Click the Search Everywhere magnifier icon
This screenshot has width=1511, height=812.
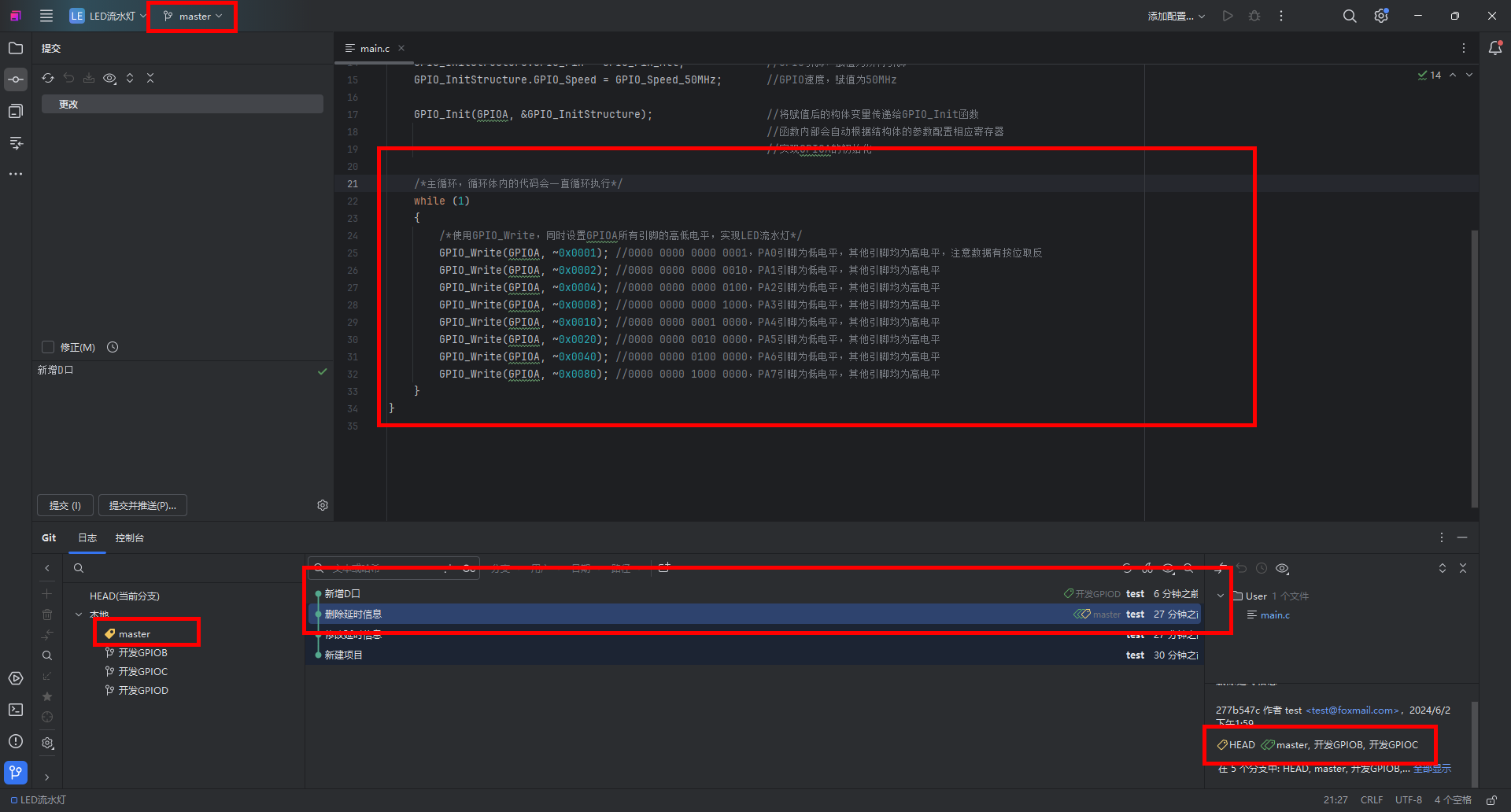[1350, 16]
